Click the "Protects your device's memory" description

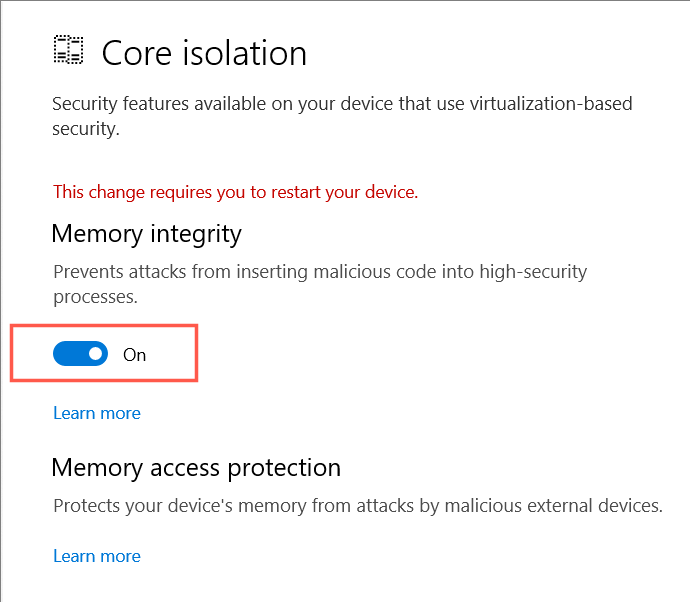pos(358,506)
